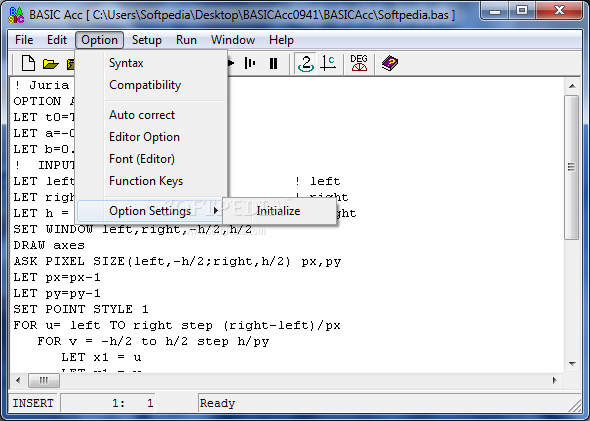Choose Syntax from the Option menu

151,63
